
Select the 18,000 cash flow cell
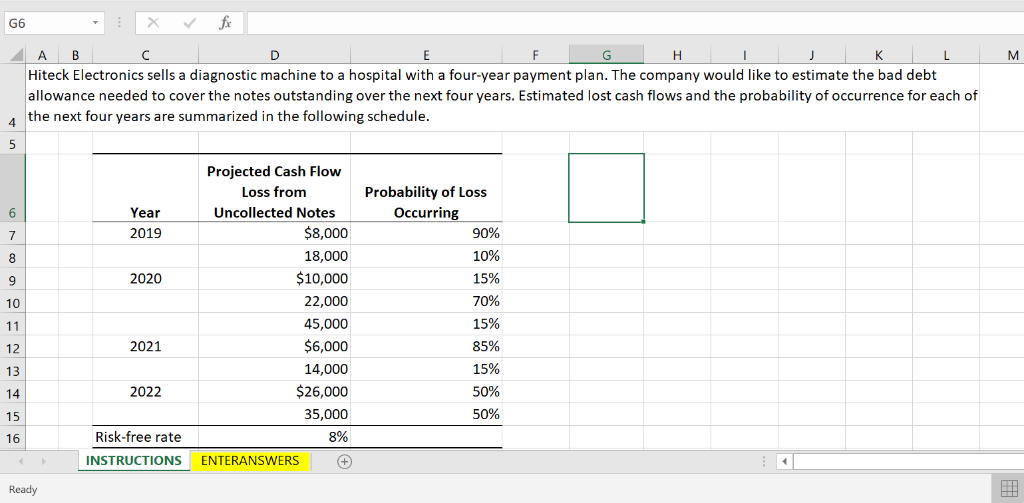[x=274, y=256]
